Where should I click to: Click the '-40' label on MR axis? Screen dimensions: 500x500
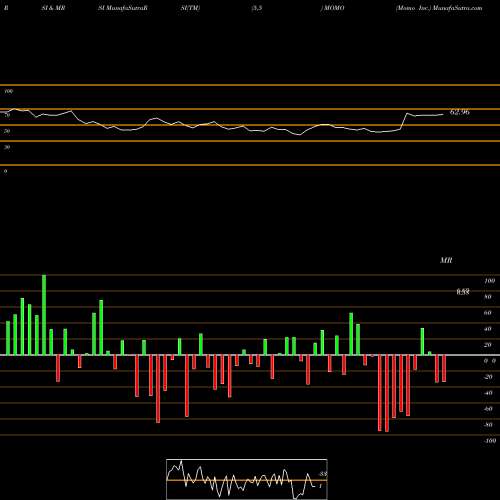pos(488,393)
